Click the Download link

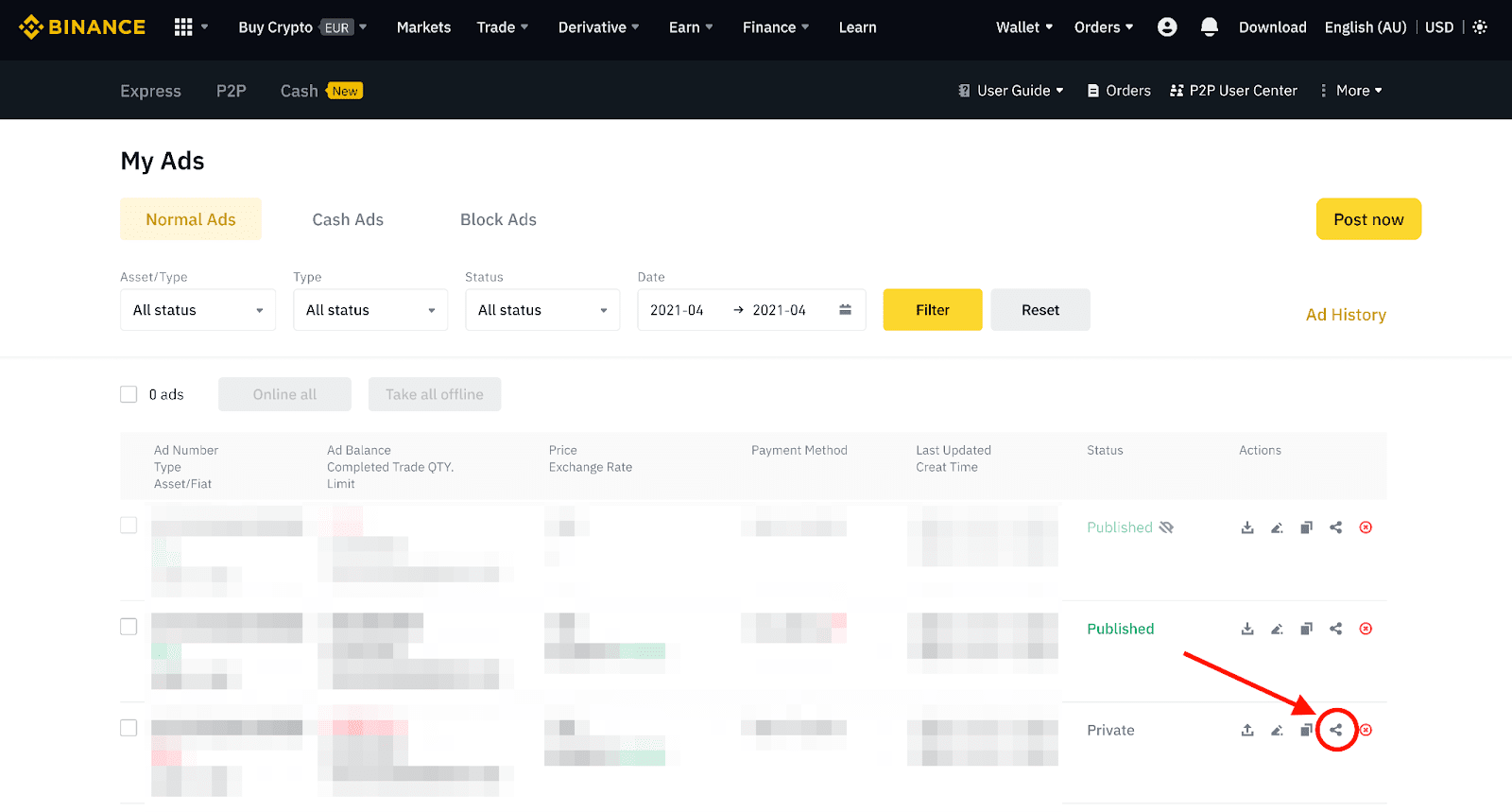point(1272,27)
